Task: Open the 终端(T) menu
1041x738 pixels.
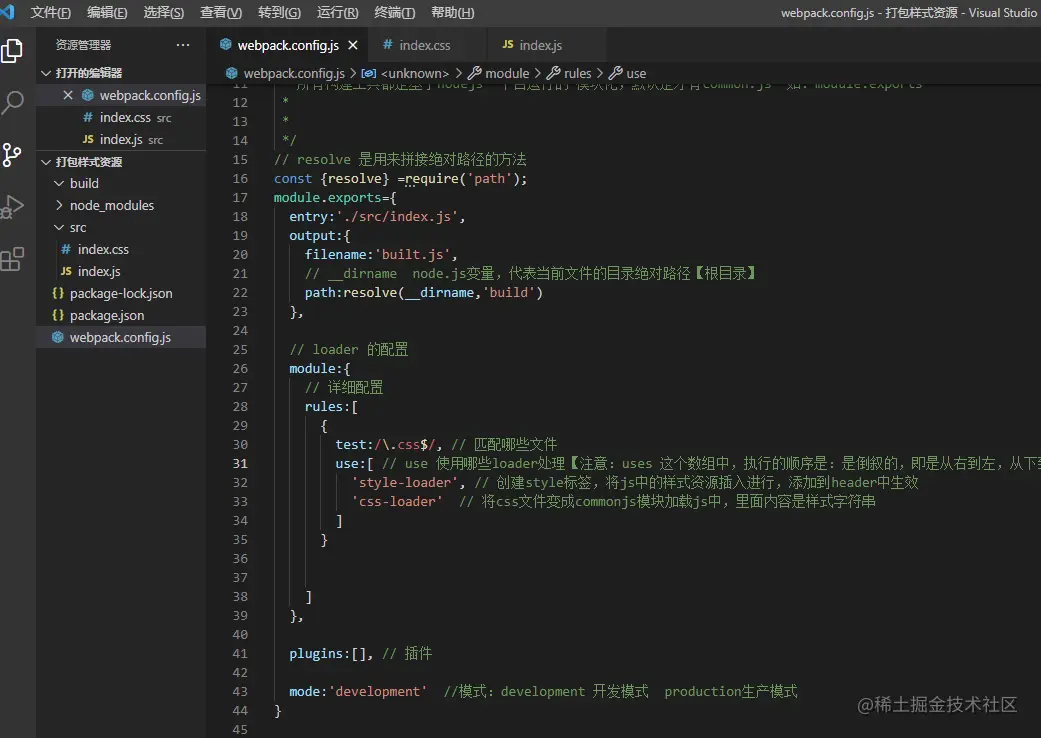Action: 394,13
